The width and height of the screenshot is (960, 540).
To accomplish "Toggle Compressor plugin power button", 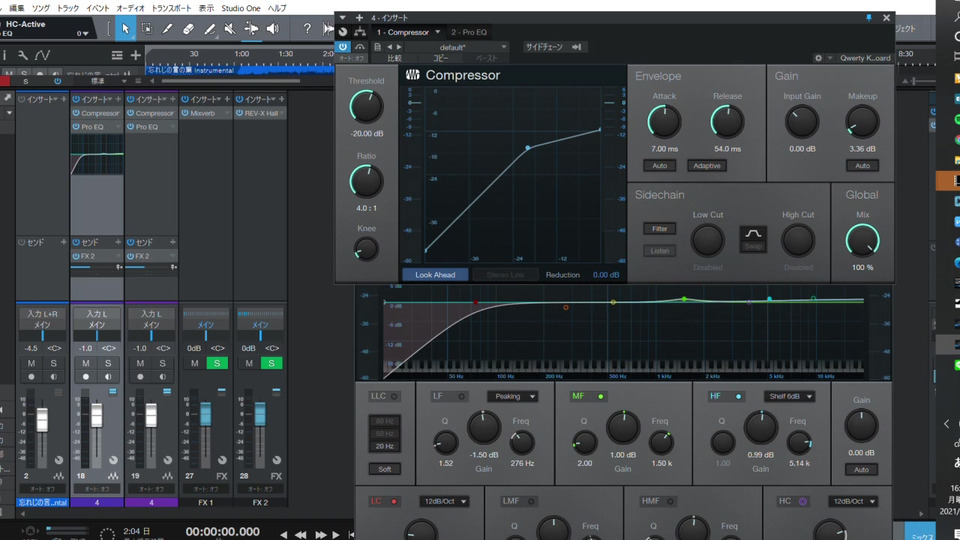I will [343, 47].
